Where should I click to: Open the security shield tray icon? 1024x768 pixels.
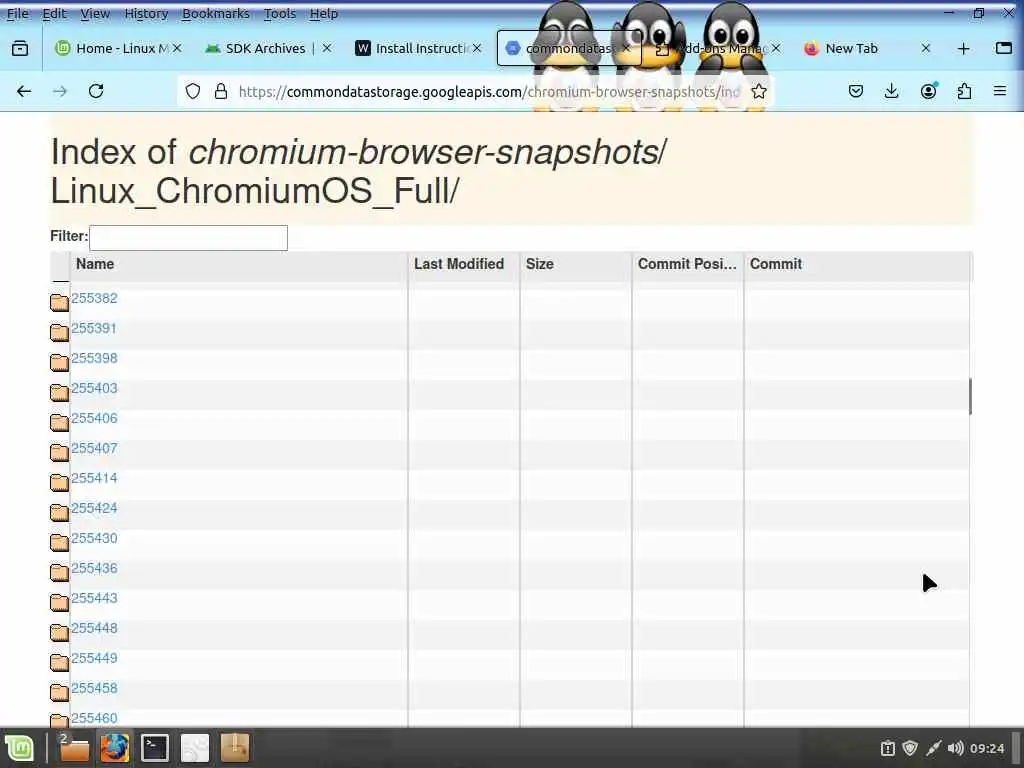pos(910,748)
